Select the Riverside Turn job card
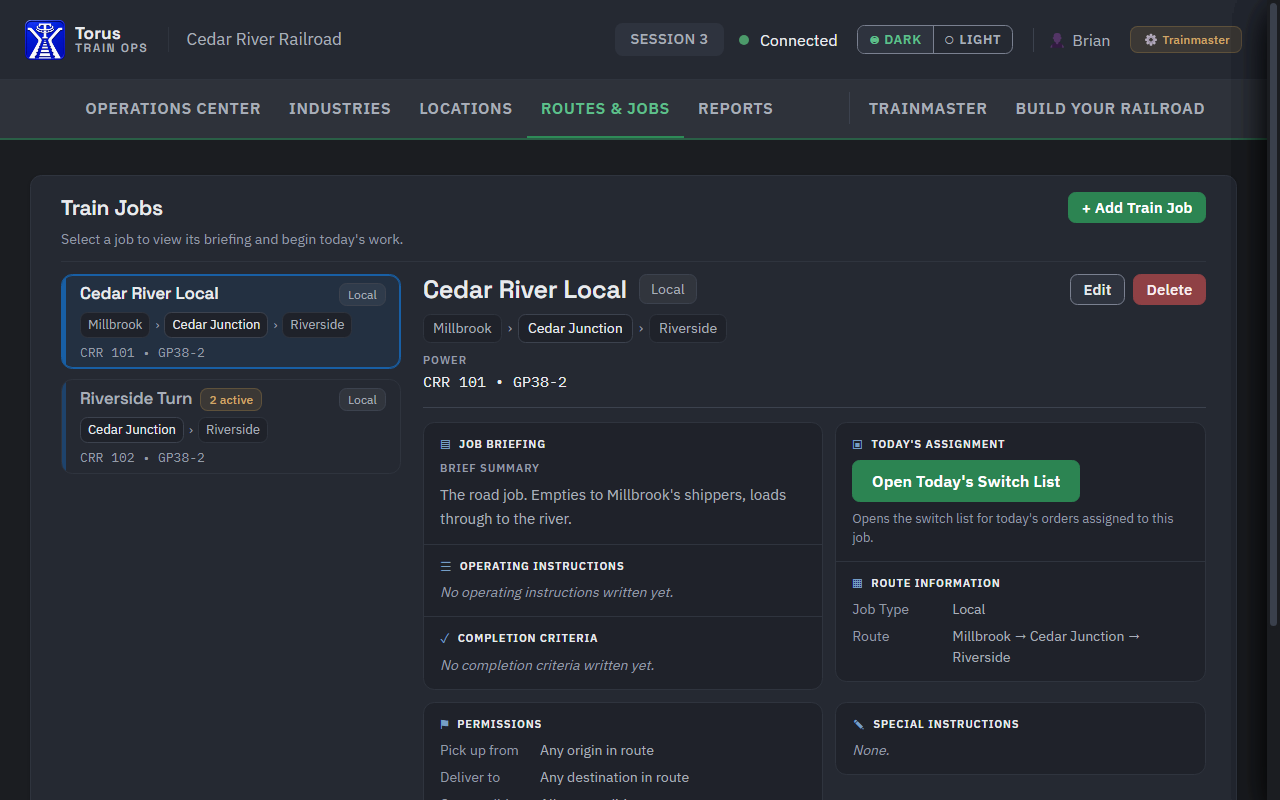The height and width of the screenshot is (800, 1280). [x=231, y=426]
